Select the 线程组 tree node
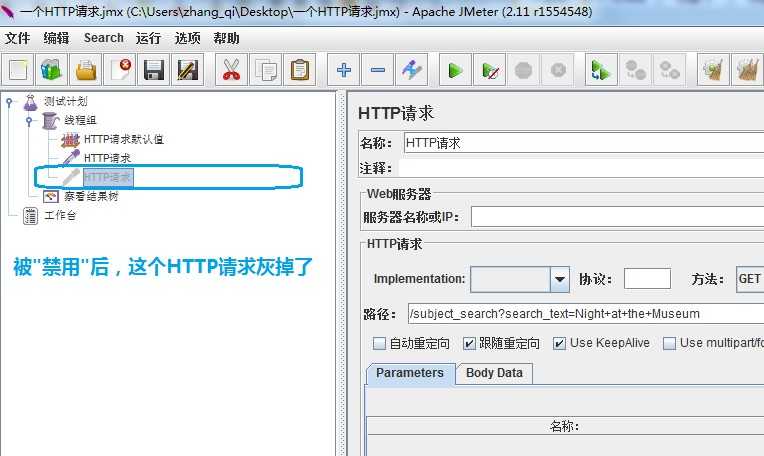The width and height of the screenshot is (764, 456). (x=80, y=120)
